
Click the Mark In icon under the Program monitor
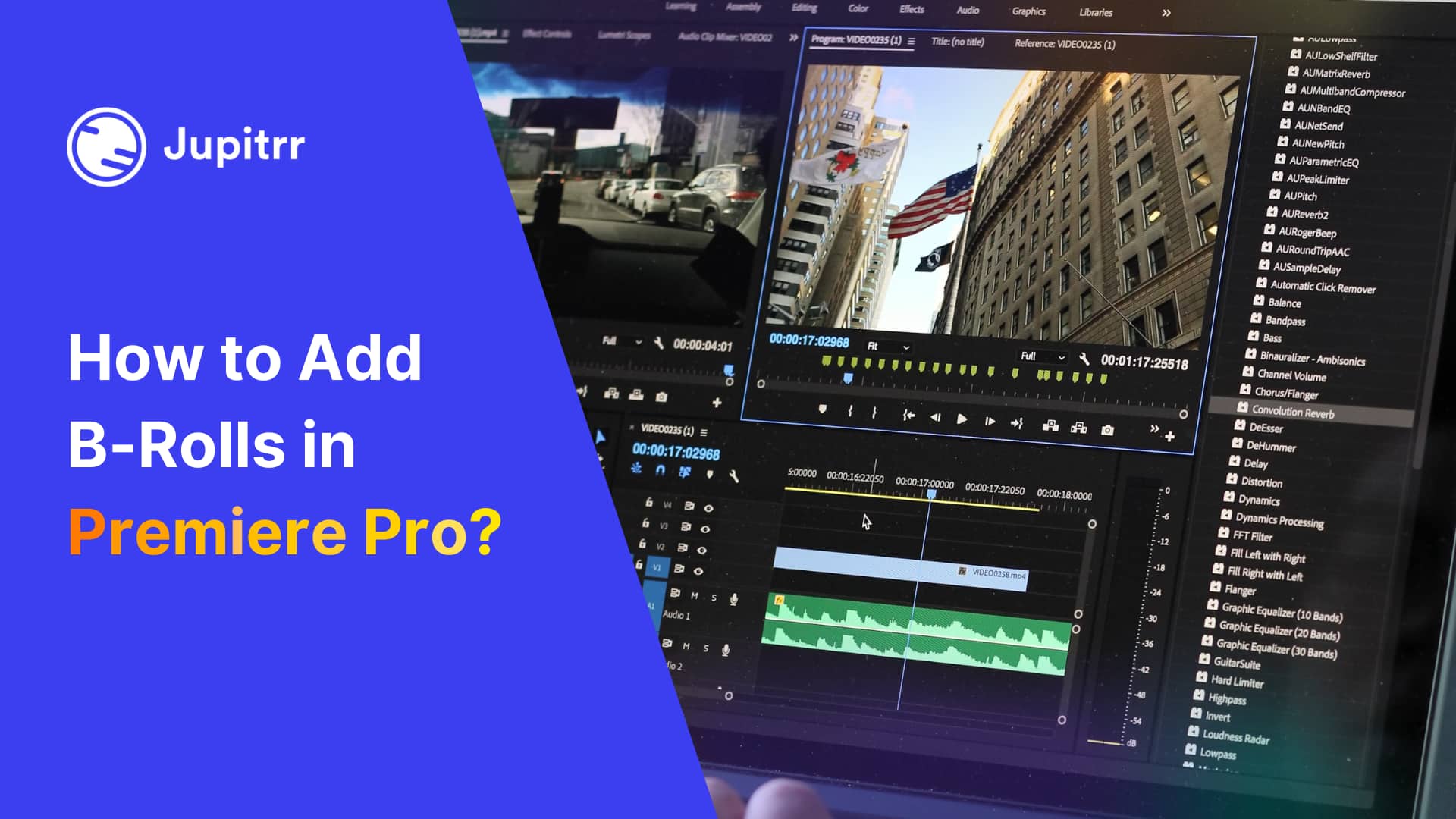click(x=850, y=412)
